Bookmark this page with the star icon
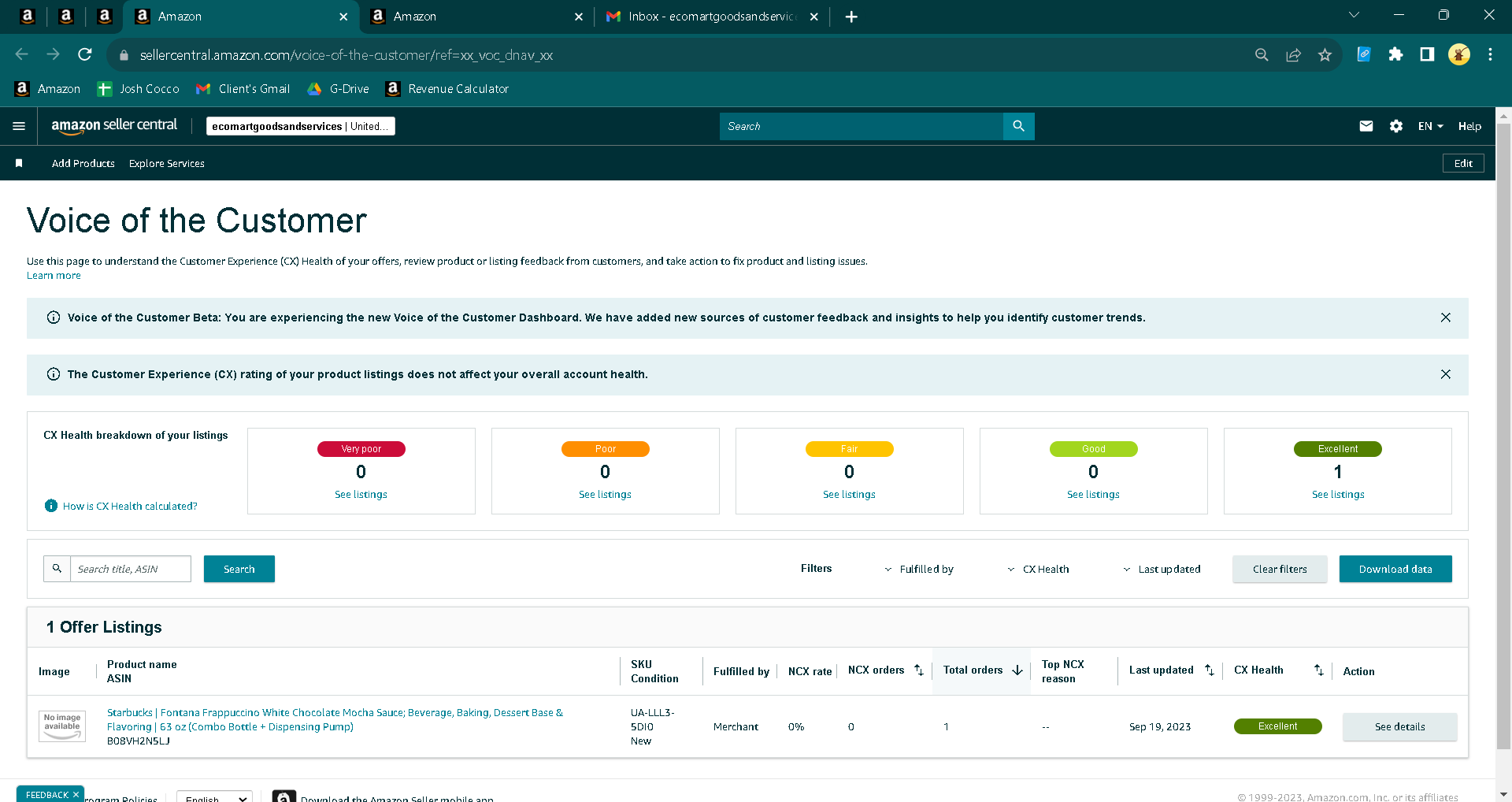Image resolution: width=1512 pixels, height=802 pixels. tap(1325, 54)
